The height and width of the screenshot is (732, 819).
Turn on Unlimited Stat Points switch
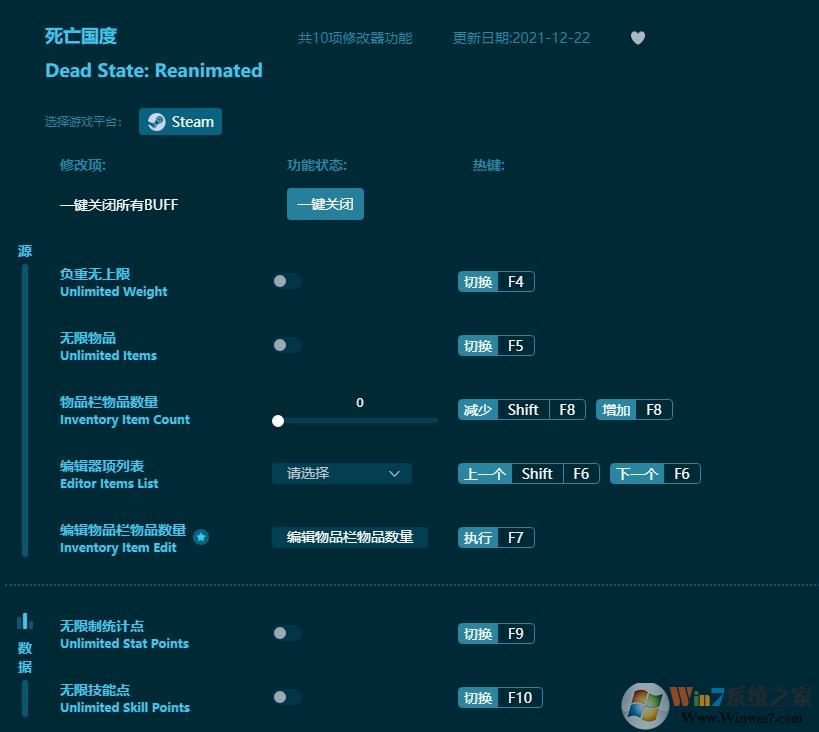[x=287, y=633]
